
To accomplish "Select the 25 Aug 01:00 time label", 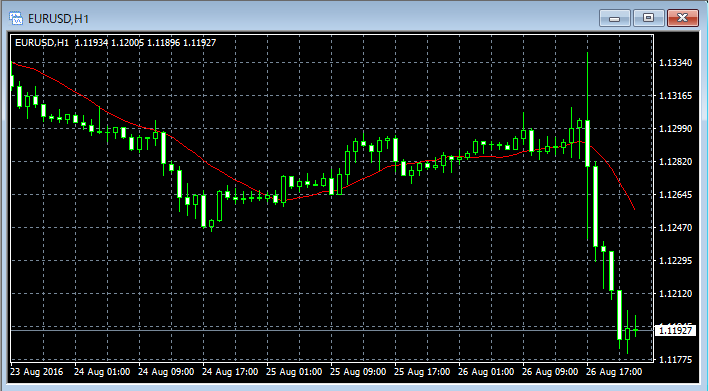I will 294,372.
